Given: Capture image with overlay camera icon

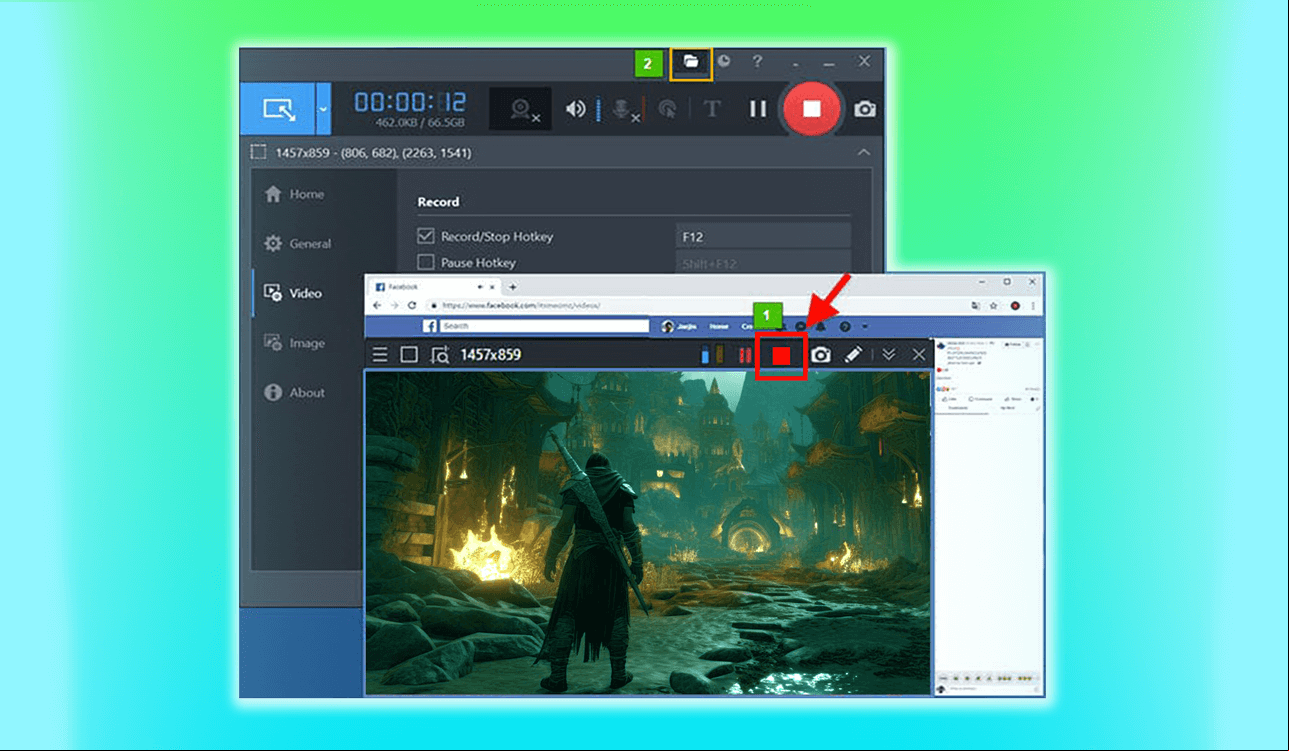Looking at the screenshot, I should [820, 354].
